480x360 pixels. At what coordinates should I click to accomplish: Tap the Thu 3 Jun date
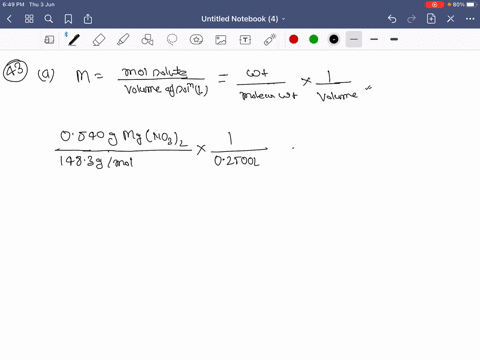(x=42, y=4)
